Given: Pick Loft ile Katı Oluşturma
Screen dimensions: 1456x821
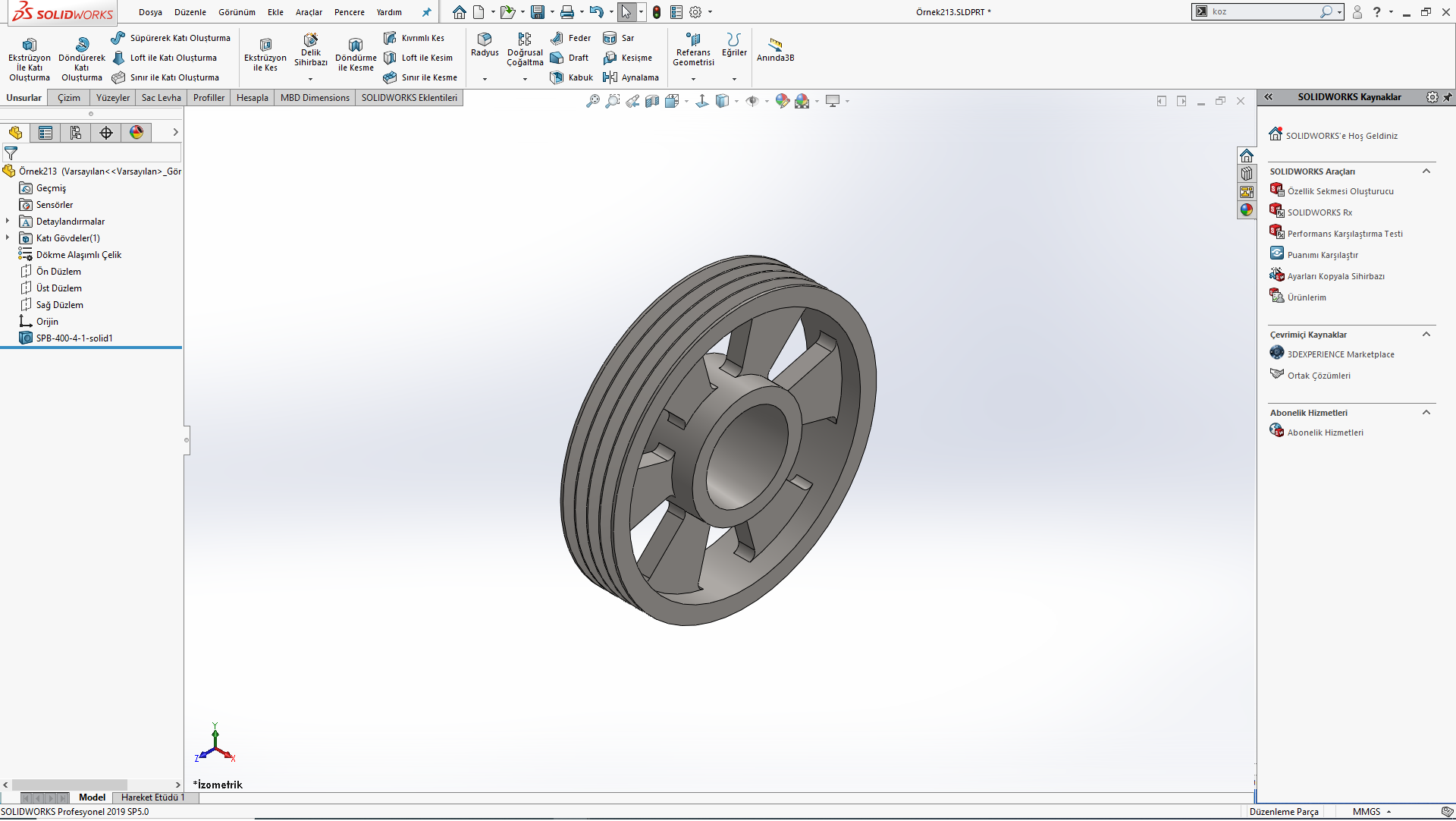Looking at the screenshot, I should [164, 58].
